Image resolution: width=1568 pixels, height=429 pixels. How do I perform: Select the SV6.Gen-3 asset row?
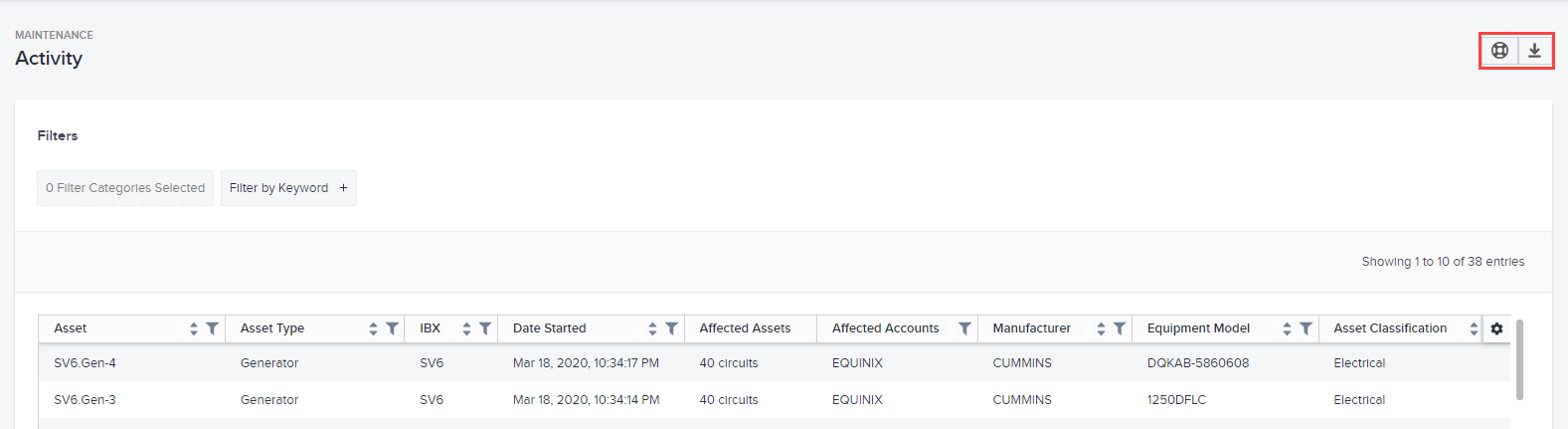pyautogui.click(x=774, y=400)
